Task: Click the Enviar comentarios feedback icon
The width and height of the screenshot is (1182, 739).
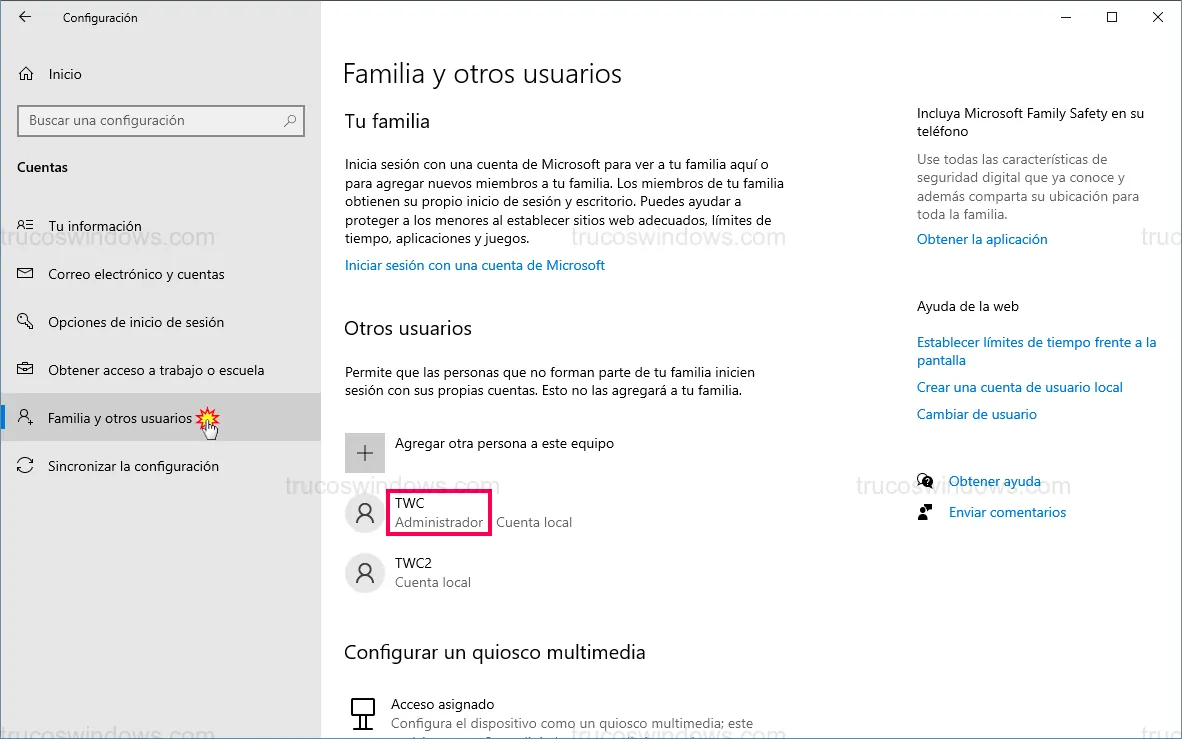Action: coord(925,513)
